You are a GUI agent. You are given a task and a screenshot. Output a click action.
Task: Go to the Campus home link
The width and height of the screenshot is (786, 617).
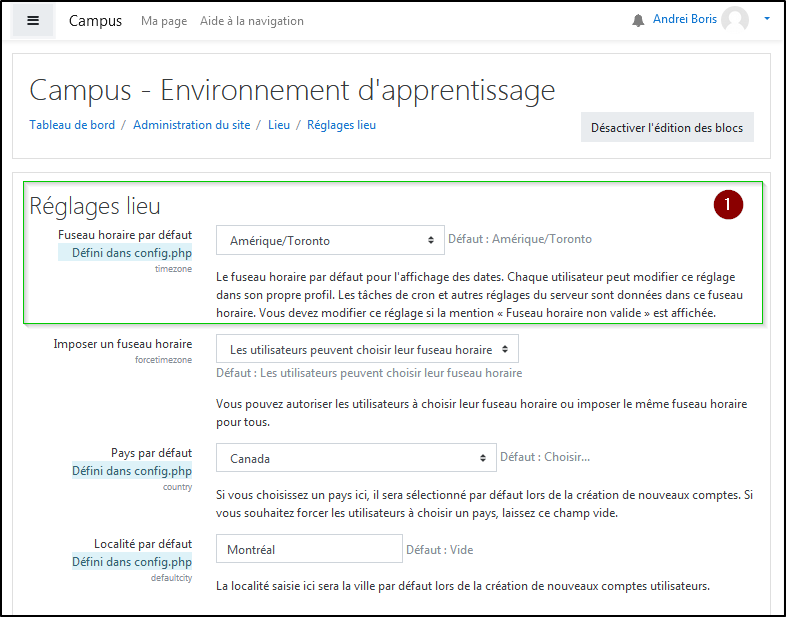click(95, 21)
